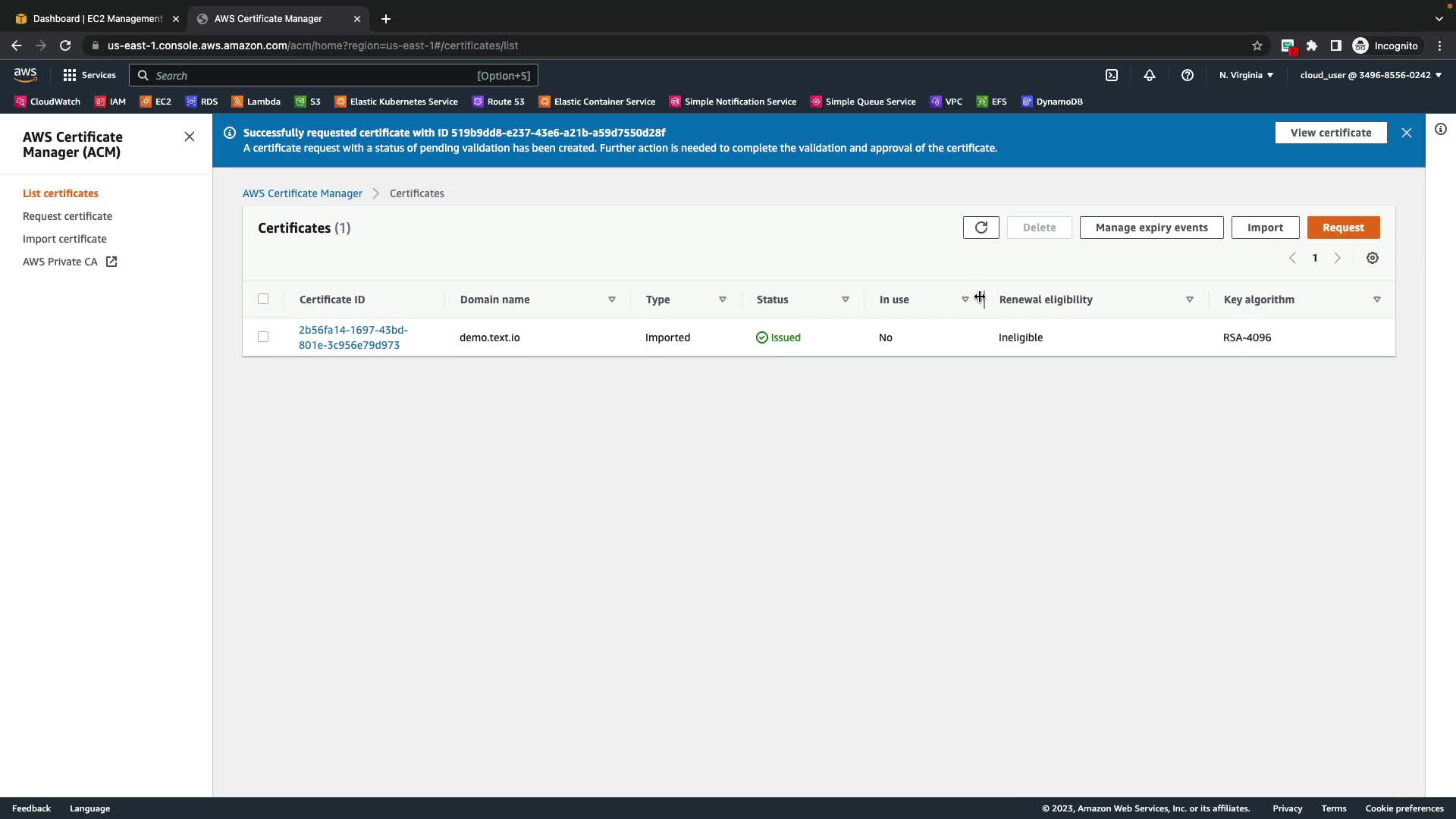Open the cloud_user account dropdown
1456x819 pixels.
[x=1370, y=75]
